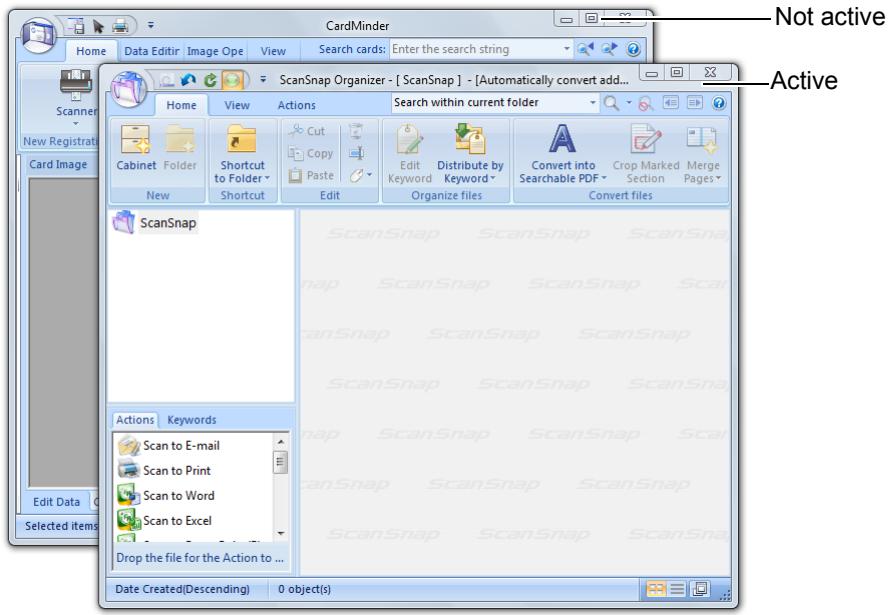This screenshot has height=615, width=890.
Task: Click the Paste command in Edit group
Action: [x=311, y=175]
